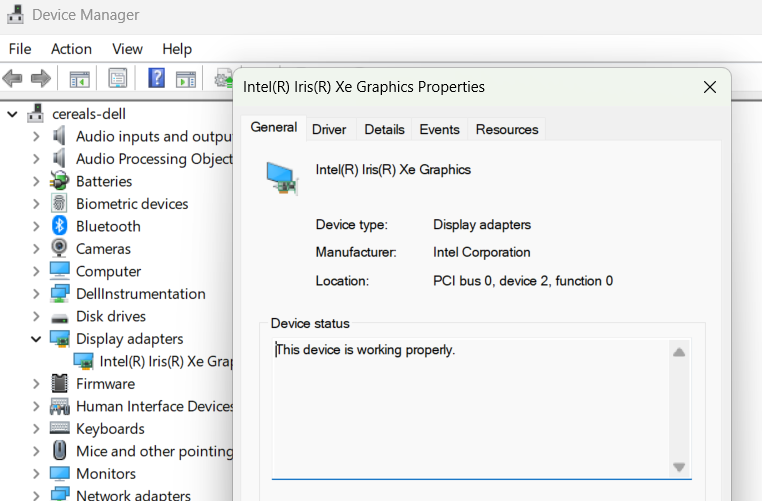Viewport: 762px width, 501px height.
Task: Click the Display adapters device type value
Action: pos(482,225)
